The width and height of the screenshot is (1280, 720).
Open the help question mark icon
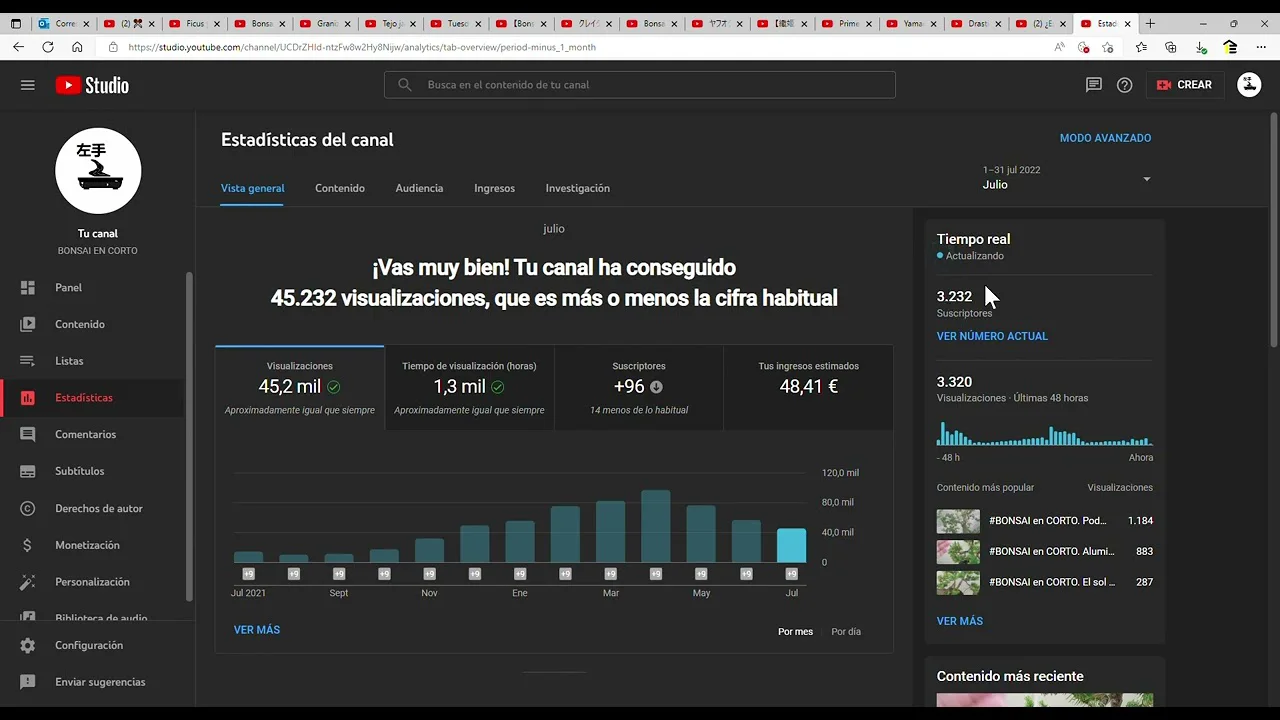coord(1124,85)
